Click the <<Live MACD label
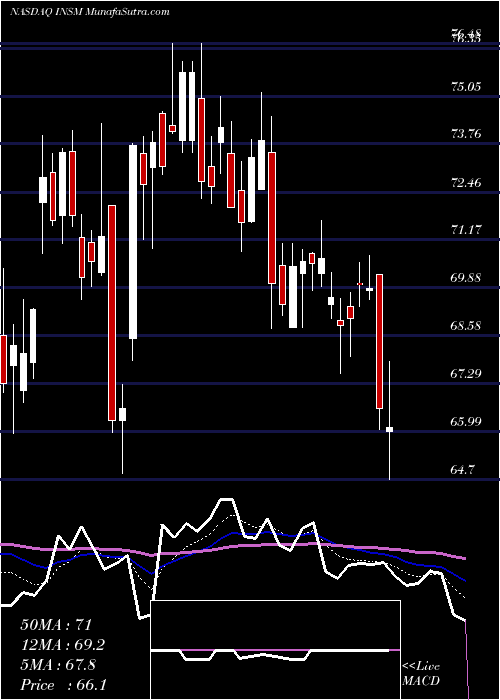This screenshot has height=700, width=500. point(421,674)
